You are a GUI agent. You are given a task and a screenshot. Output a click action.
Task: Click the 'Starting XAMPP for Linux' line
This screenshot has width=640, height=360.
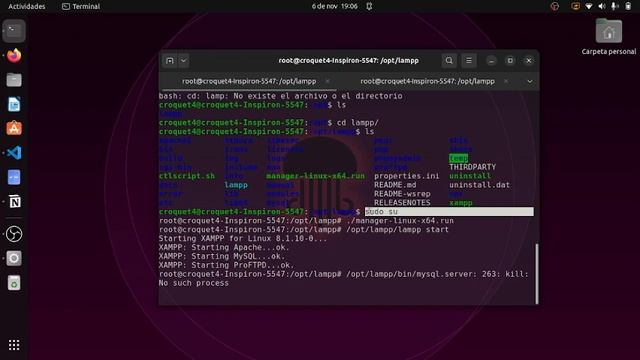coord(242,238)
